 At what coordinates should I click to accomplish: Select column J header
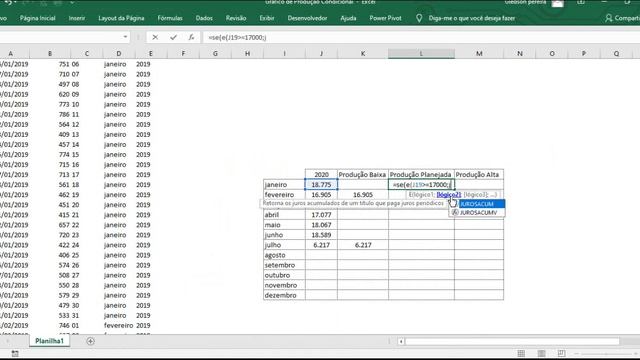(x=321, y=53)
